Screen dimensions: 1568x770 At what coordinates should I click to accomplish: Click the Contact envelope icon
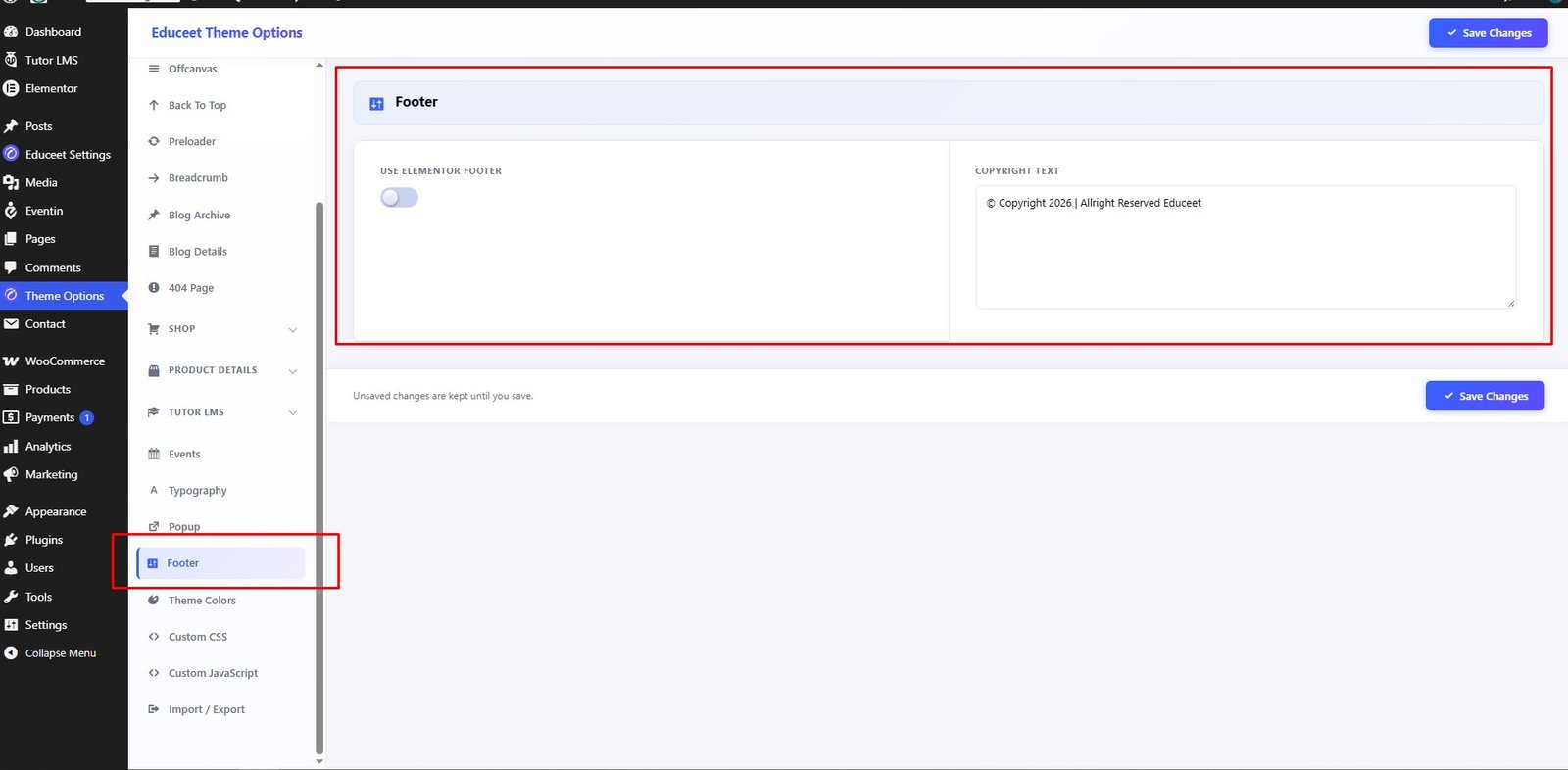coord(11,324)
